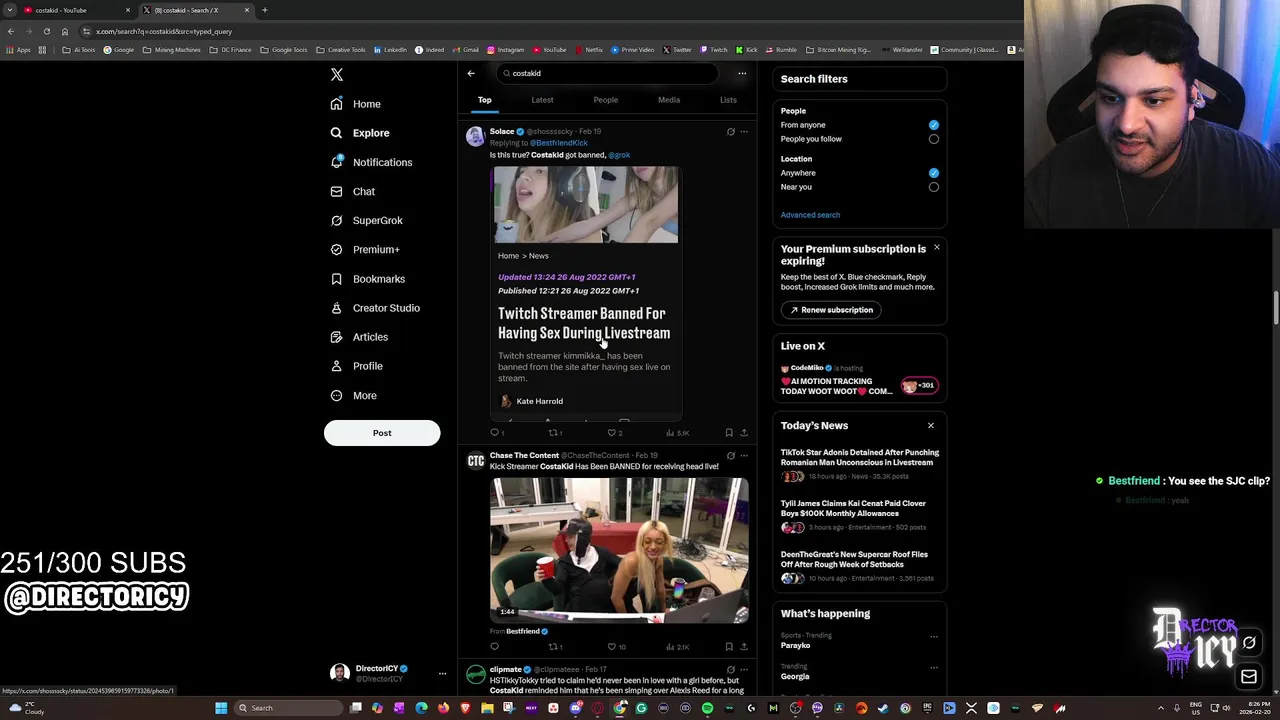Open more menu on Solace post
Viewport: 1280px width, 720px height.
point(743,132)
